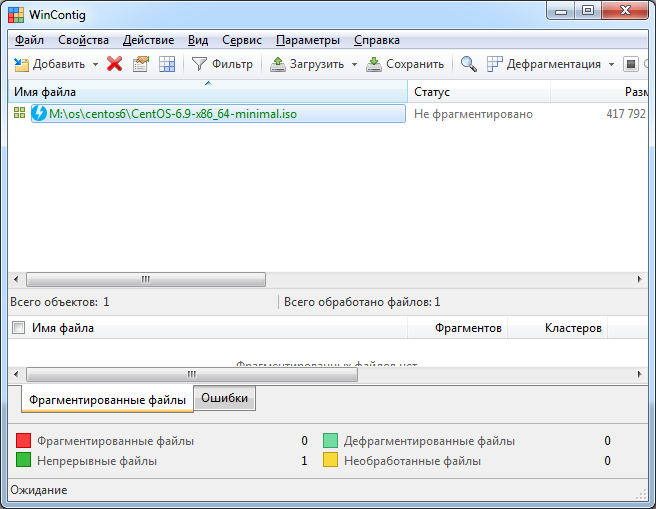Click the upper file list horizontal scrollbar
This screenshot has width=656, height=509.
(x=146, y=280)
